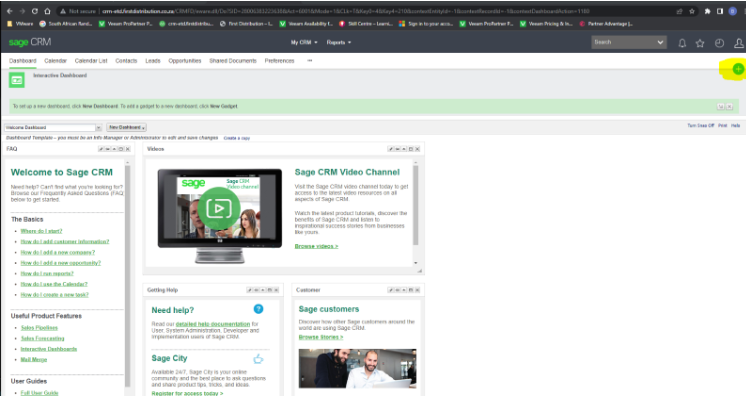
Task: Open the Contacts tab
Action: coord(126,61)
